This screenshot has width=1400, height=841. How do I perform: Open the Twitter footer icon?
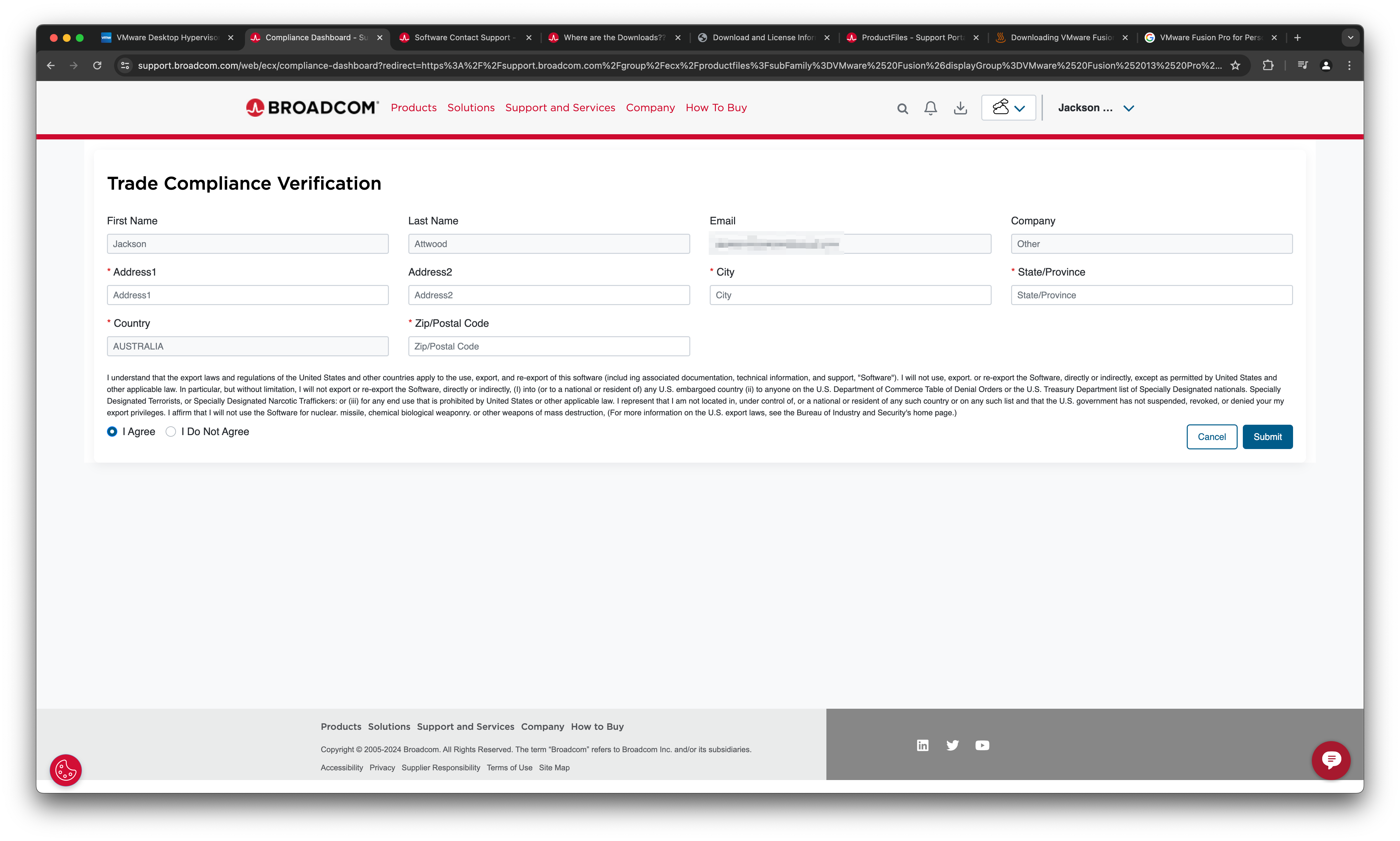click(952, 745)
